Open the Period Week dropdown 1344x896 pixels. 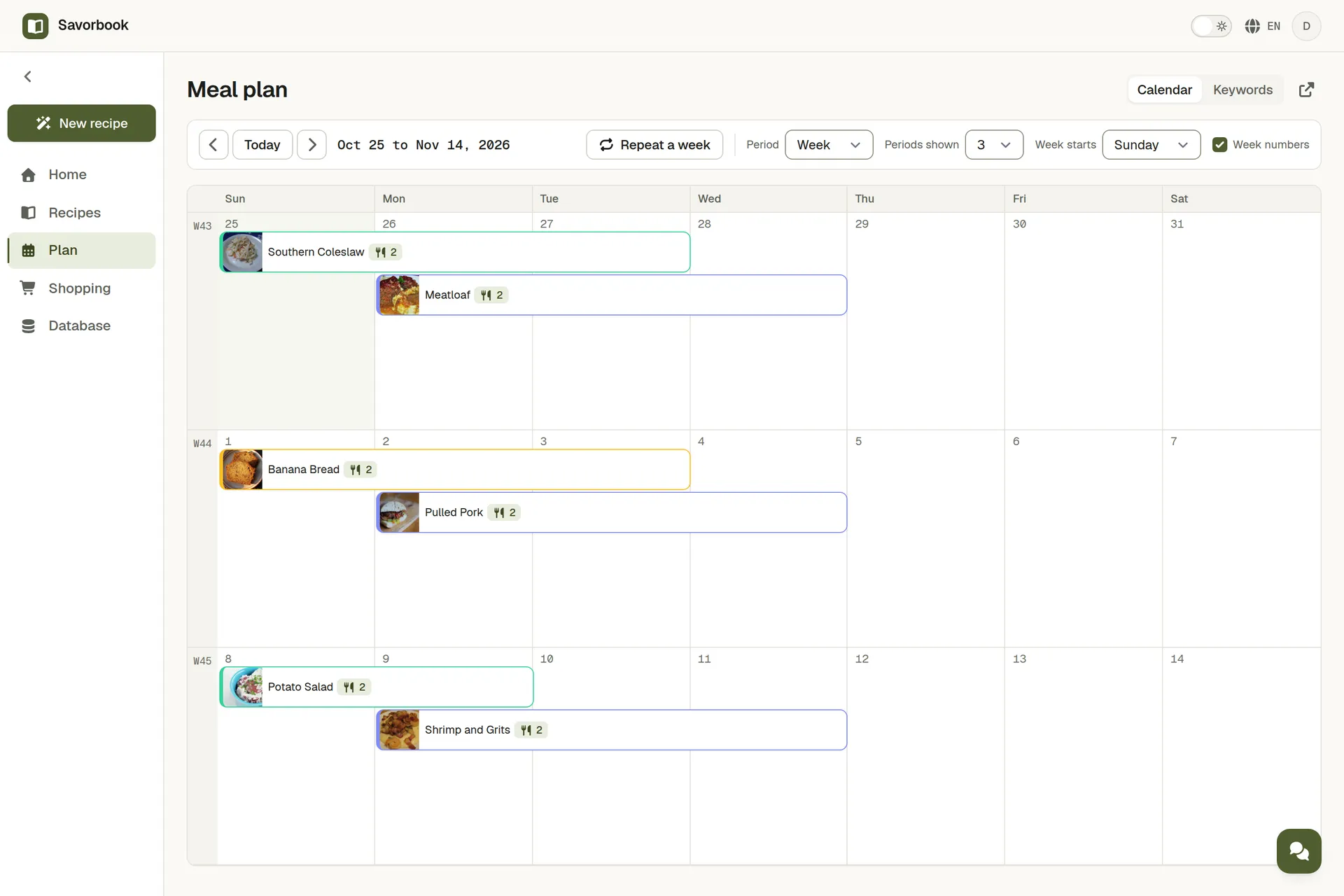(x=829, y=145)
